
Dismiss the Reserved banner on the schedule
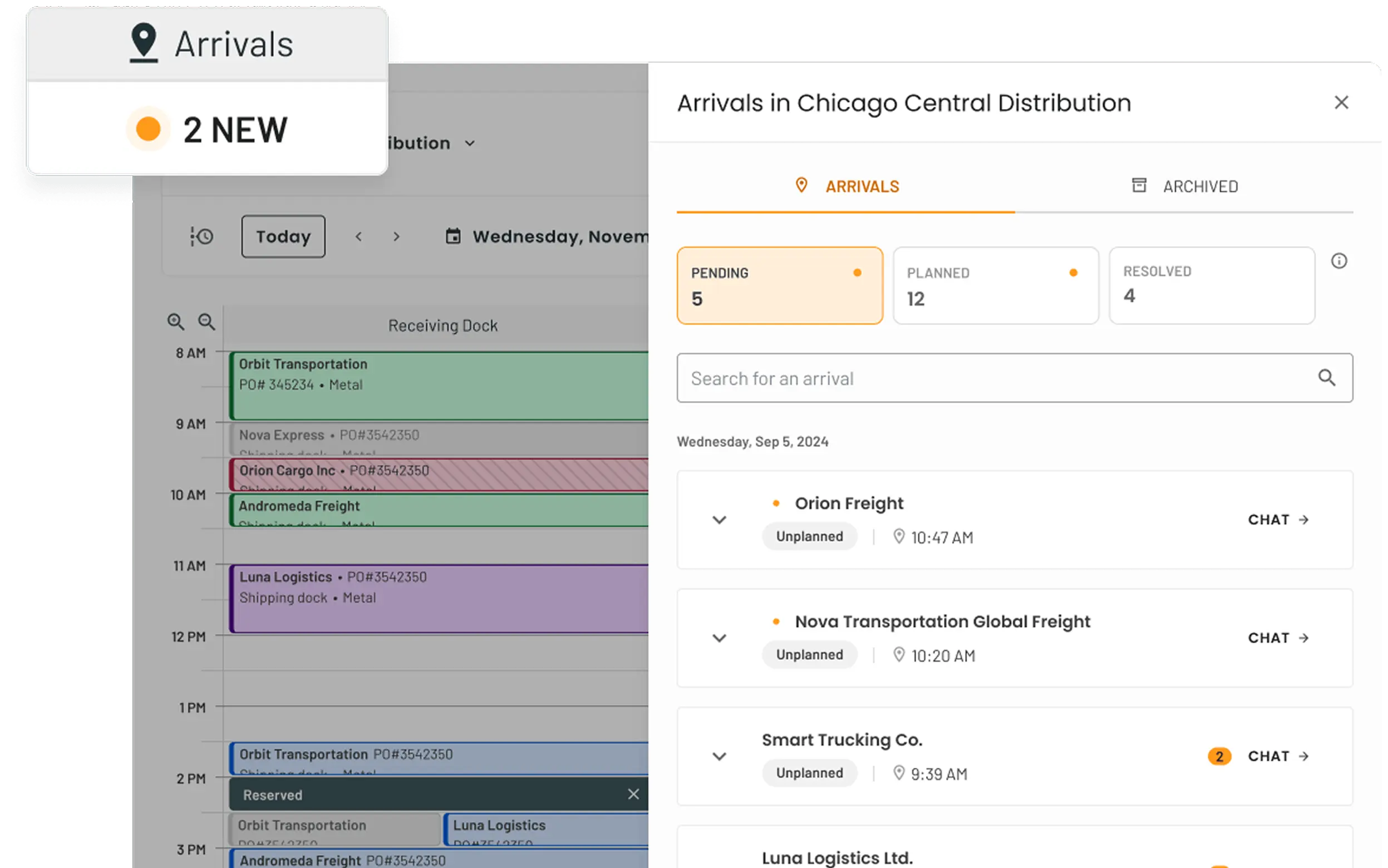(x=634, y=795)
